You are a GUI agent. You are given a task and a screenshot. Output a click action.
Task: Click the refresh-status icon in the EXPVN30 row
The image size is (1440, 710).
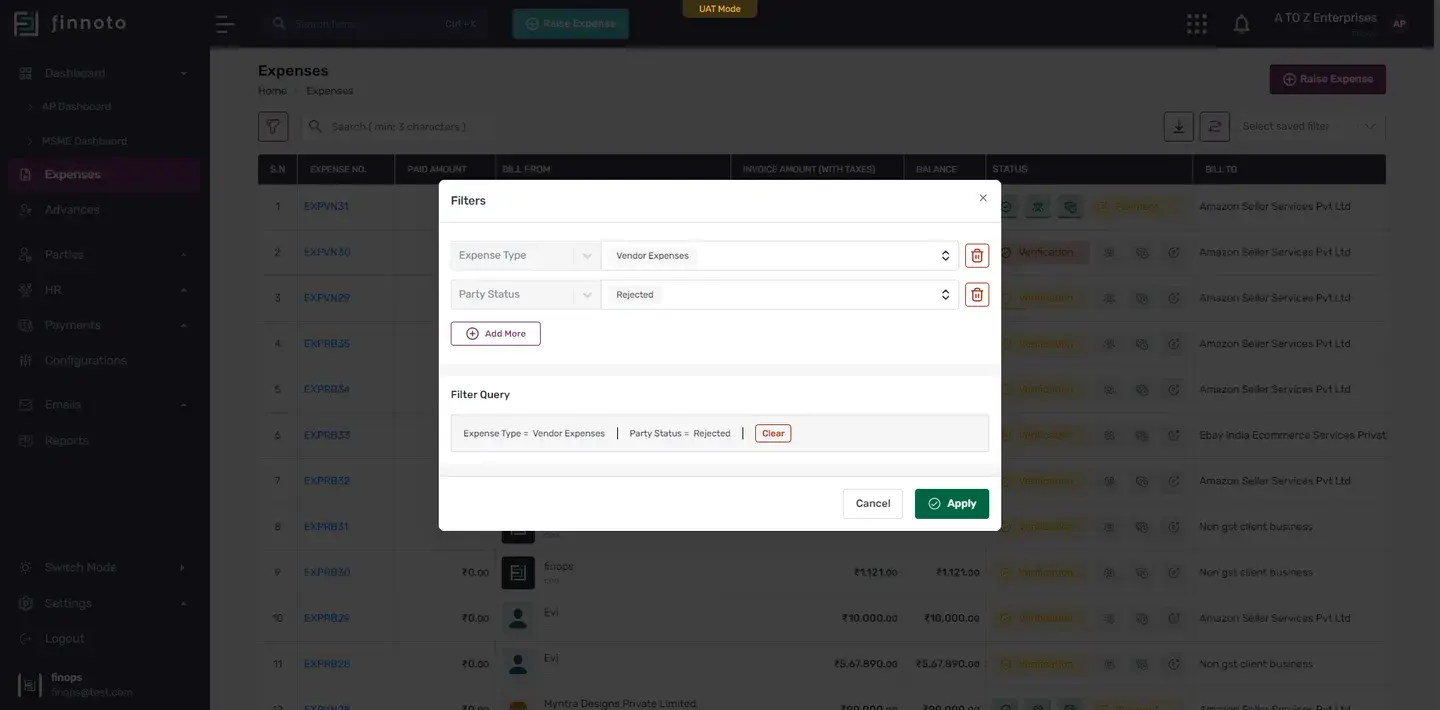pyautogui.click(x=1174, y=253)
